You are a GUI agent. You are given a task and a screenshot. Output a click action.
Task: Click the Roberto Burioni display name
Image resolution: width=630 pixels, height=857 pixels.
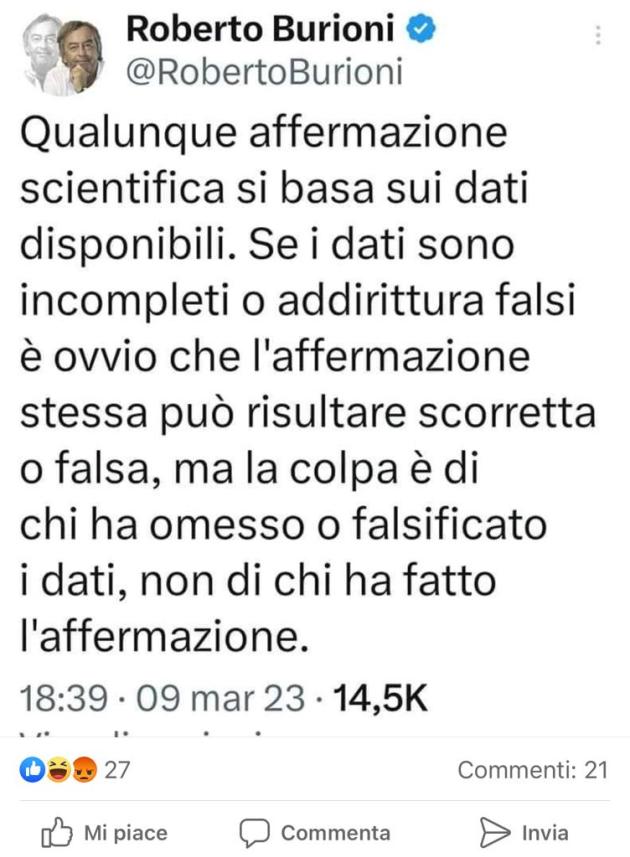coord(260,28)
